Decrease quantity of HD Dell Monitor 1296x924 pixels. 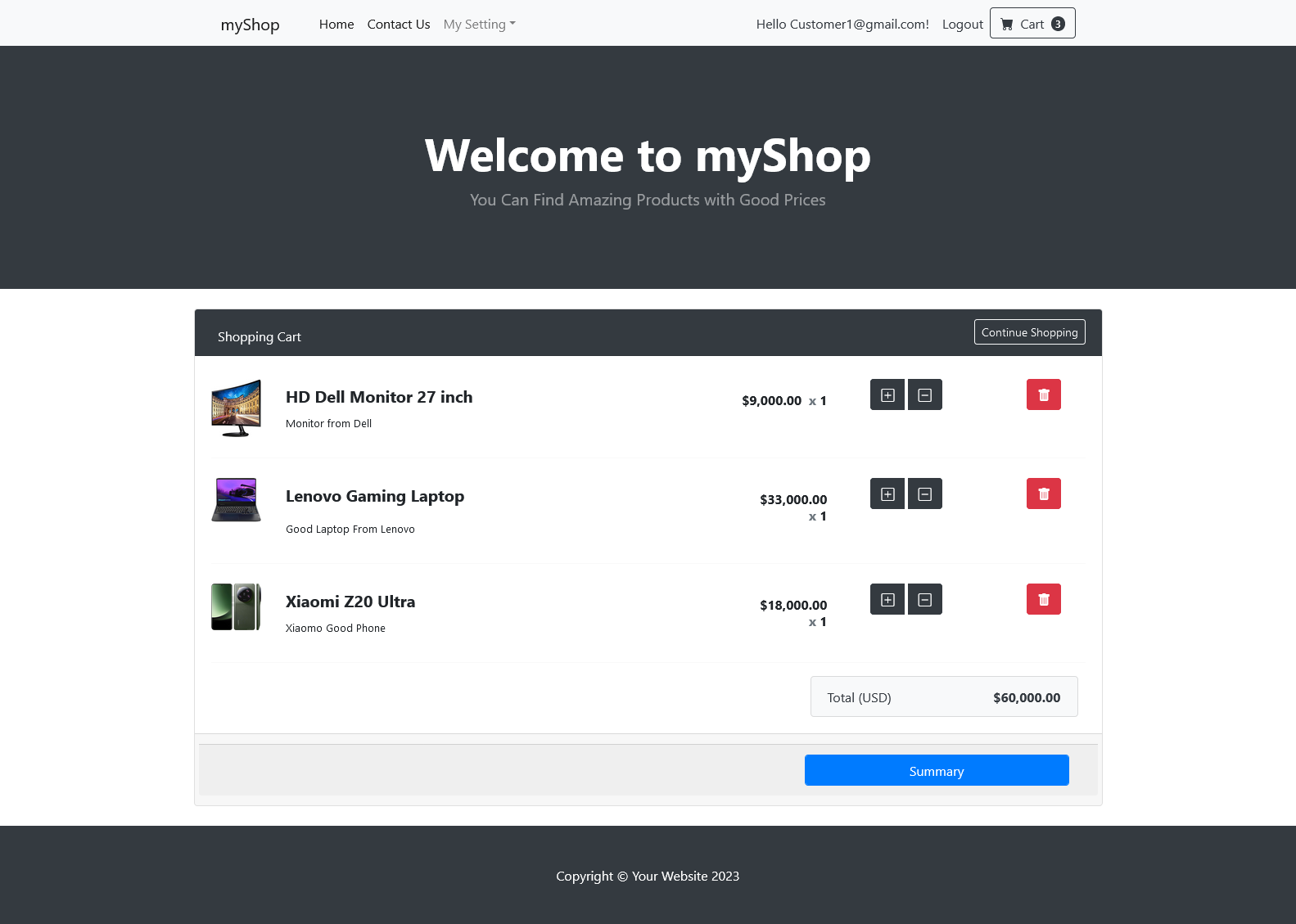point(924,395)
